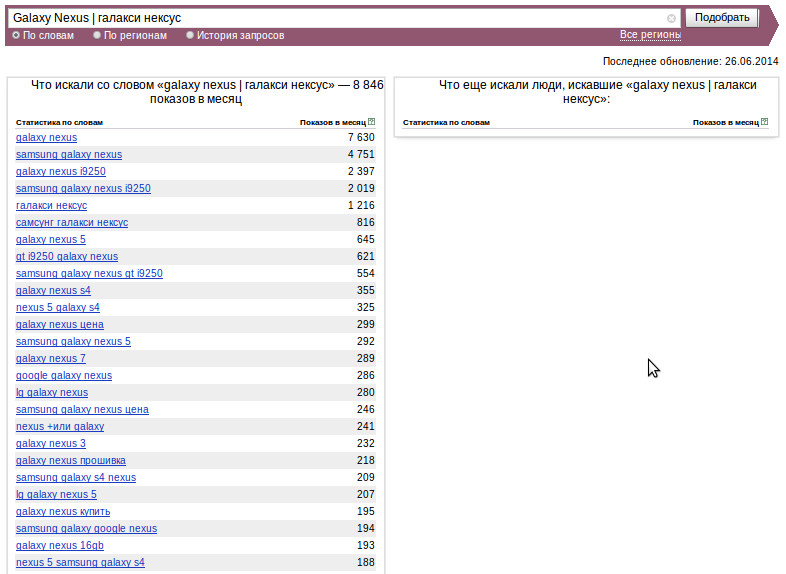This screenshot has width=786, height=574.
Task: Follow the google galaxy nexus link
Action: point(64,375)
